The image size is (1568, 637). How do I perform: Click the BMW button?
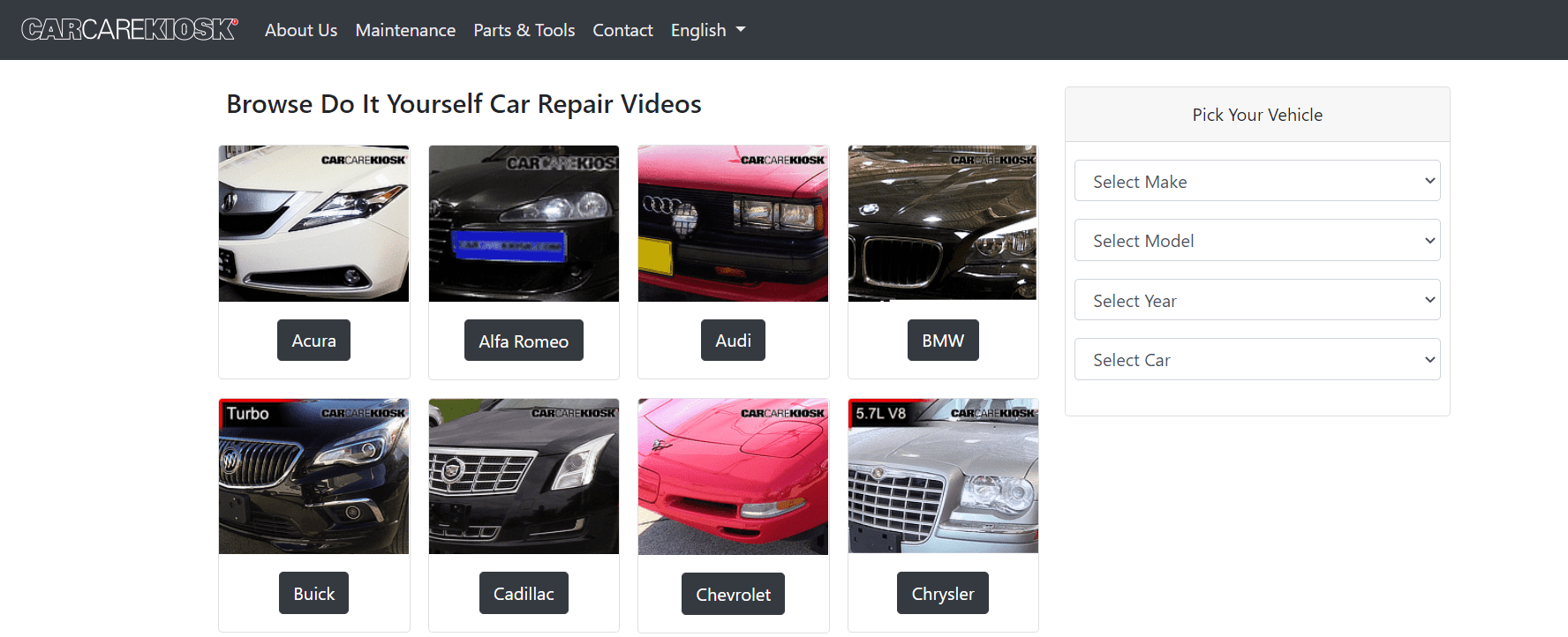click(x=943, y=341)
